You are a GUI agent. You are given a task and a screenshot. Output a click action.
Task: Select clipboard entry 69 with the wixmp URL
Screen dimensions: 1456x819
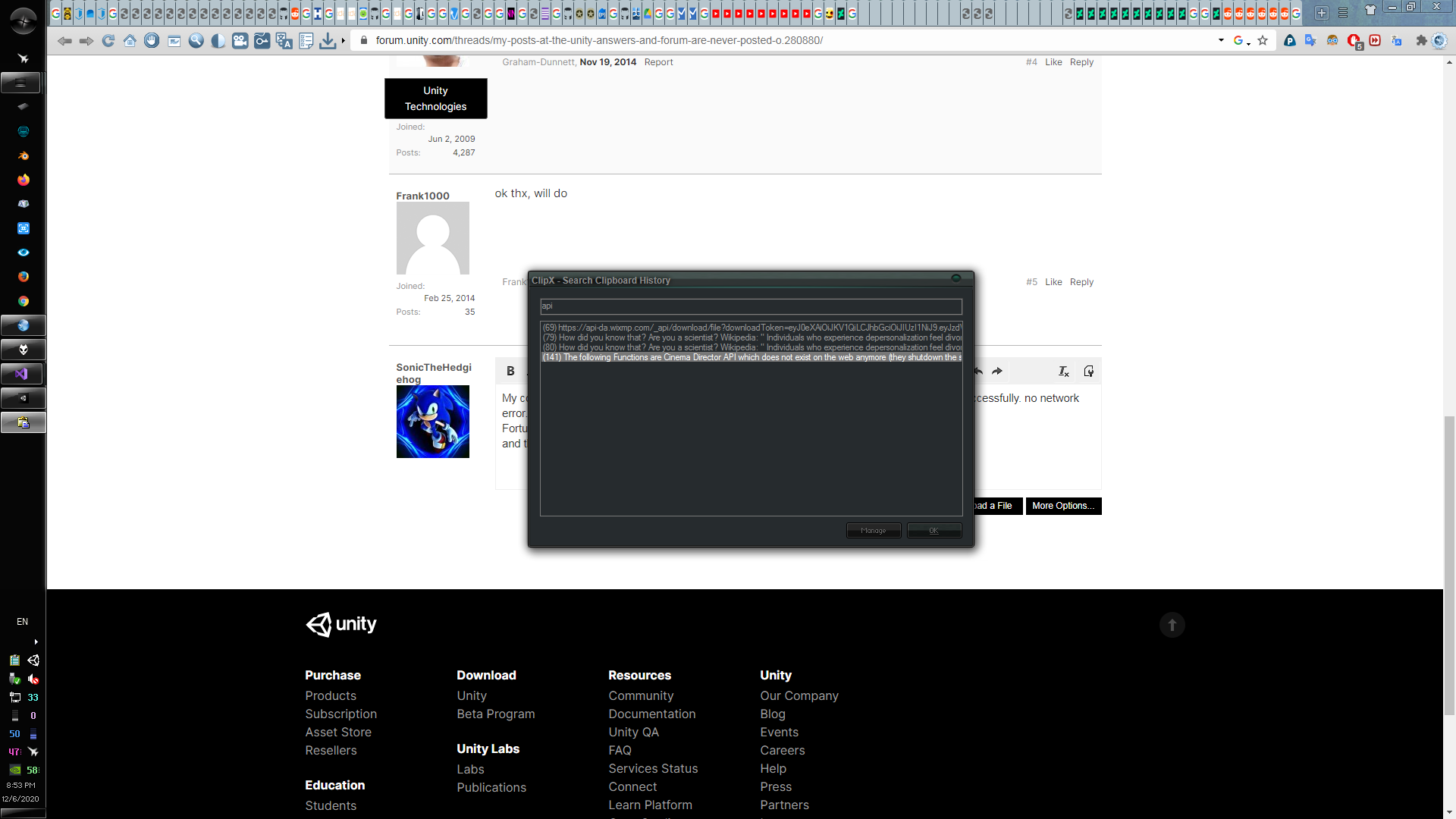[x=751, y=328]
